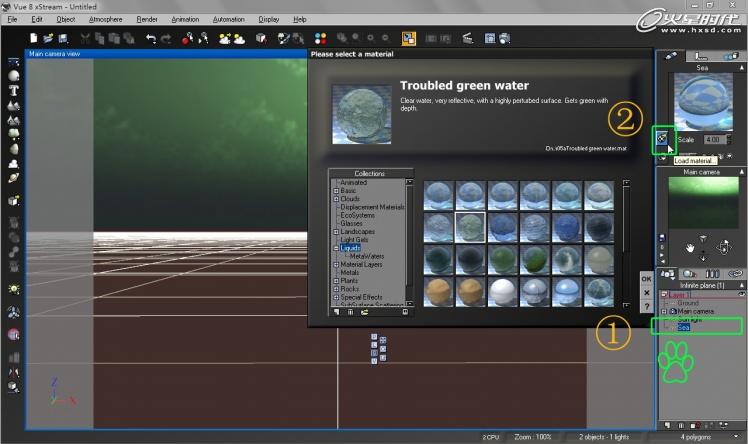
Task: Add a terrain mountain from the left toolbar
Action: pyautogui.click(x=13, y=105)
